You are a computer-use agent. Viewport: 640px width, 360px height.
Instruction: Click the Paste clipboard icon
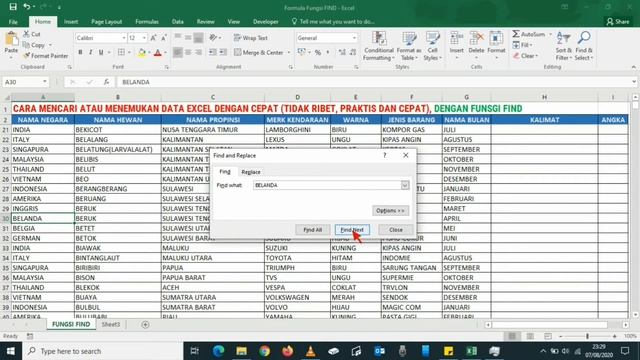[11, 40]
